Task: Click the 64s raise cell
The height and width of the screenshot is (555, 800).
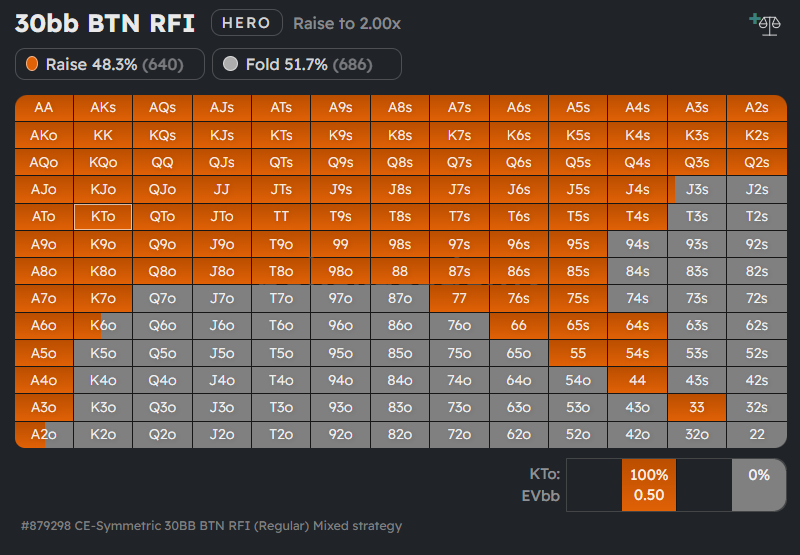Action: click(x=637, y=325)
